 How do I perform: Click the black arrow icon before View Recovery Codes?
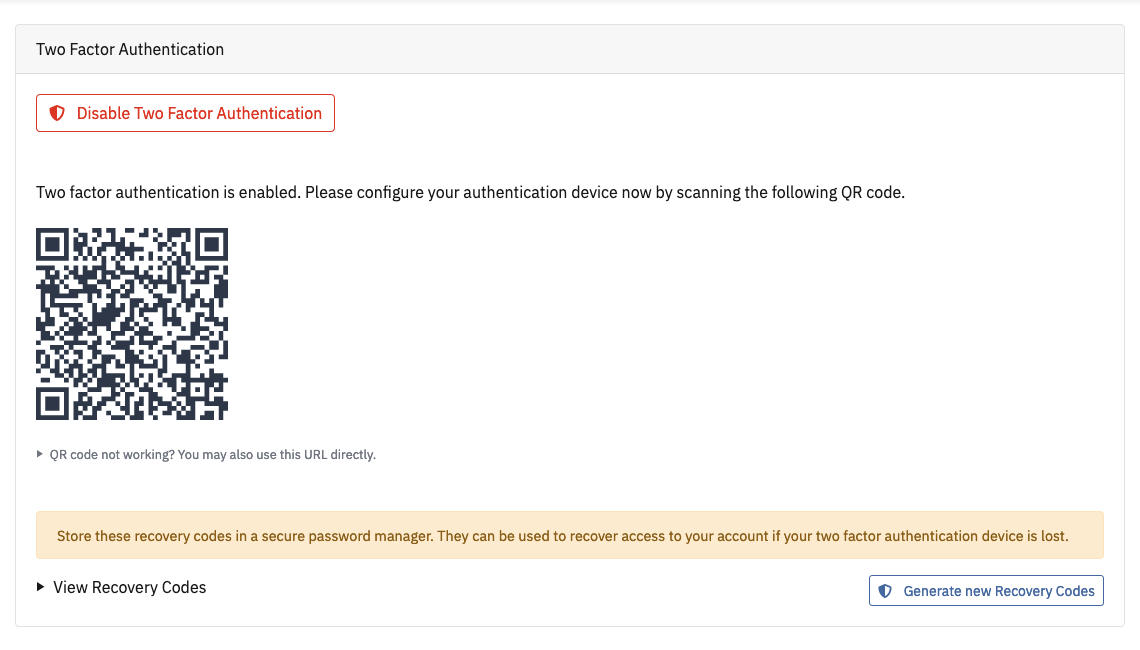click(41, 588)
